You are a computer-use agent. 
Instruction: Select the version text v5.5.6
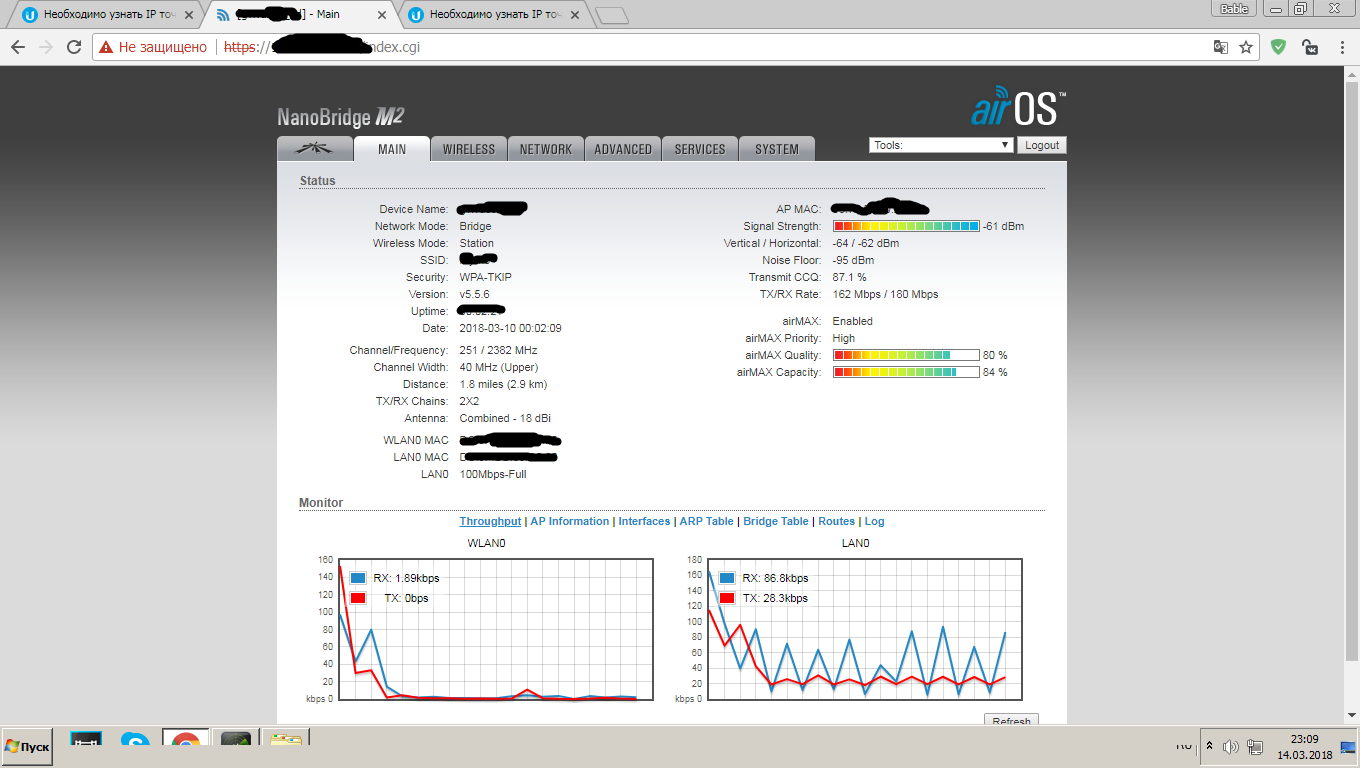[474, 294]
